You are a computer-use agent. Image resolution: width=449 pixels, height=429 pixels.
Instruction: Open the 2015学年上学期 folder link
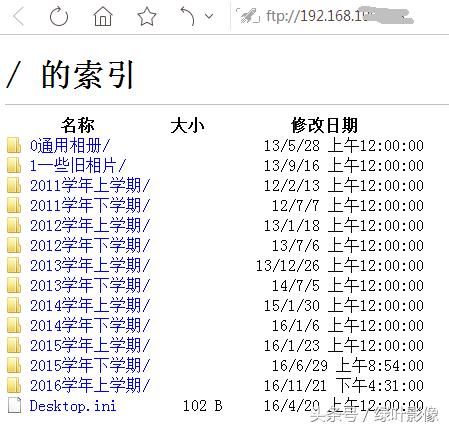coord(90,346)
